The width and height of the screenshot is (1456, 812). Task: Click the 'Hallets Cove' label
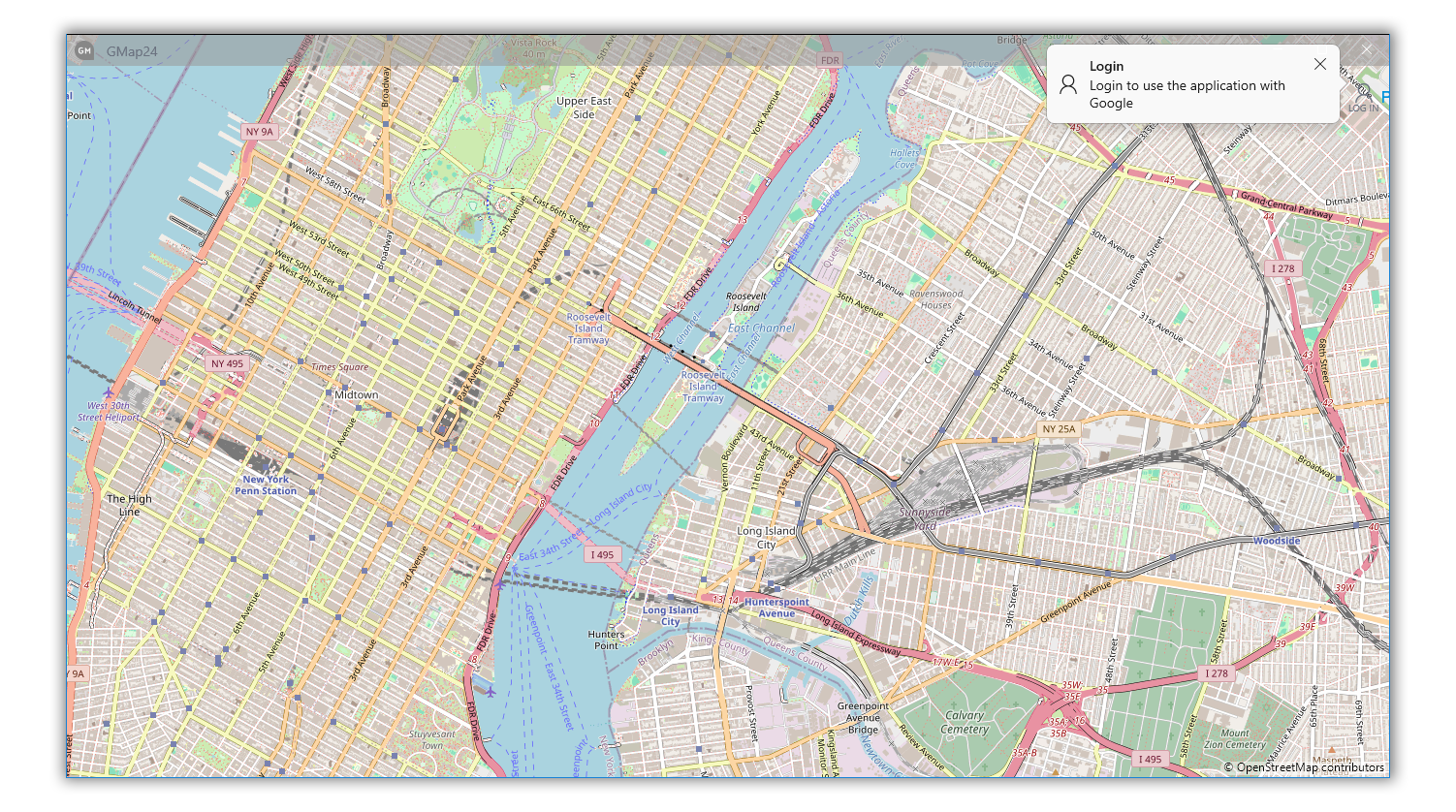(904, 159)
